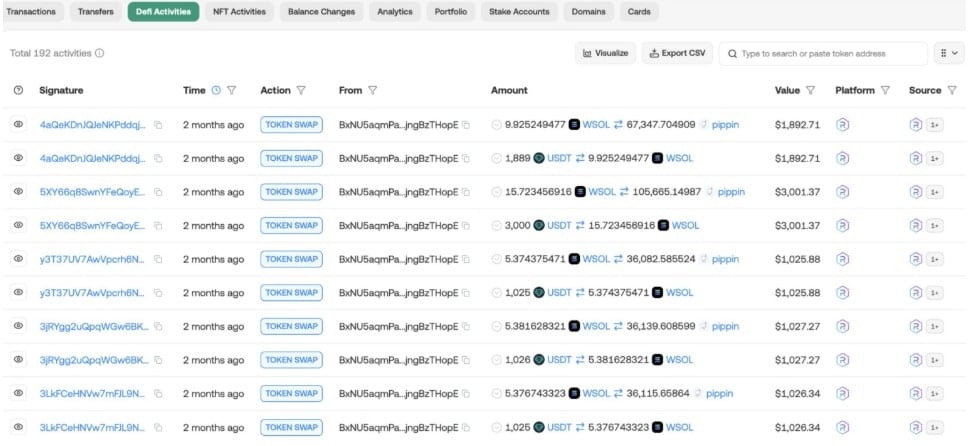Click the clock icon next to Time header
Viewport: 972px width, 446px height.
216,90
